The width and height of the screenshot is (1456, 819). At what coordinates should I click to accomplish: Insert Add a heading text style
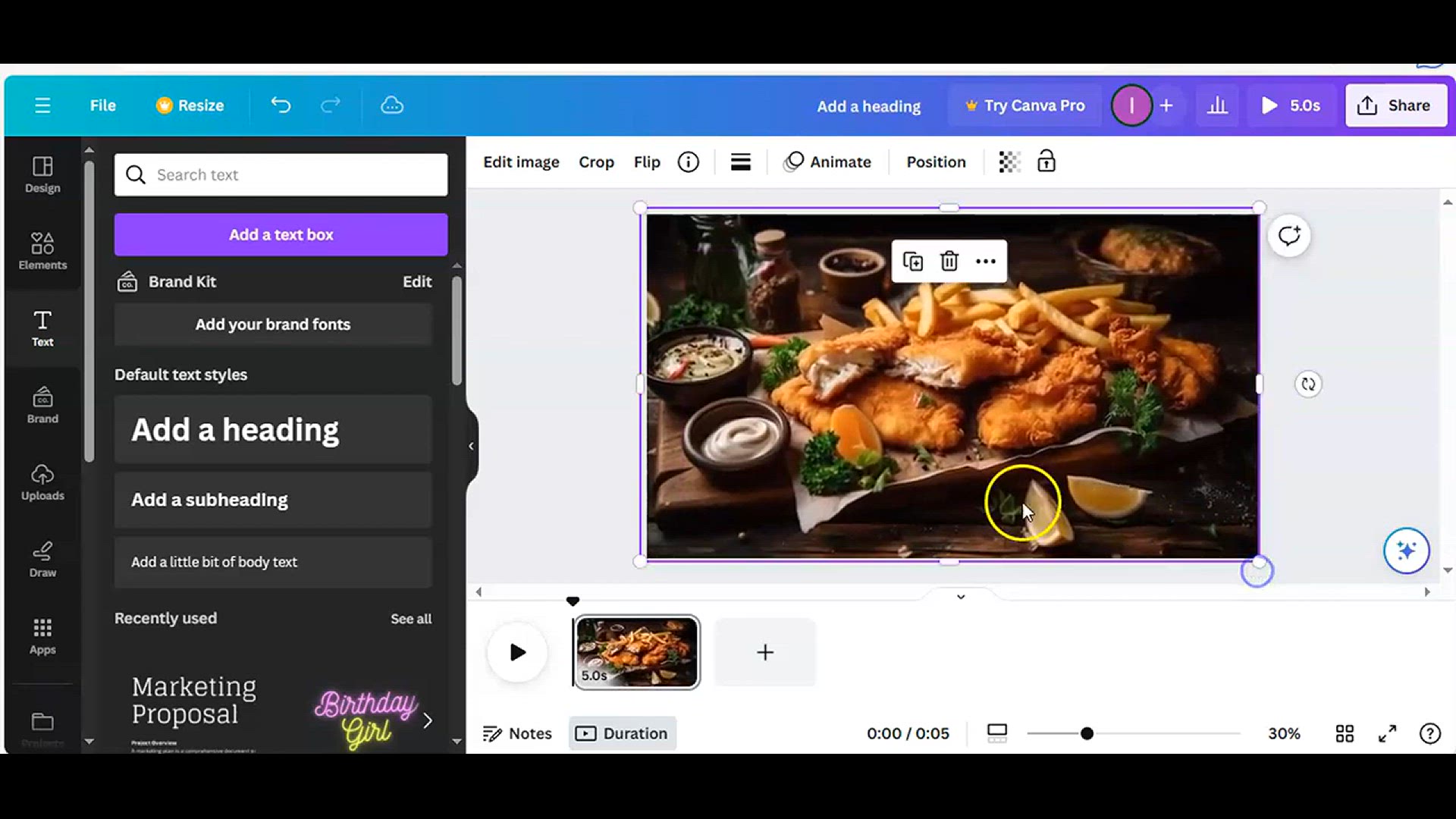[x=273, y=430]
